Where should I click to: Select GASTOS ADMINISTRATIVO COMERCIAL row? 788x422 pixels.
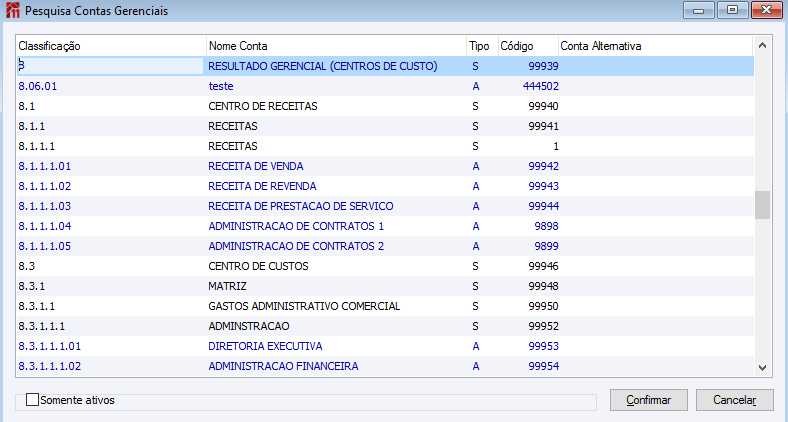pos(385,306)
